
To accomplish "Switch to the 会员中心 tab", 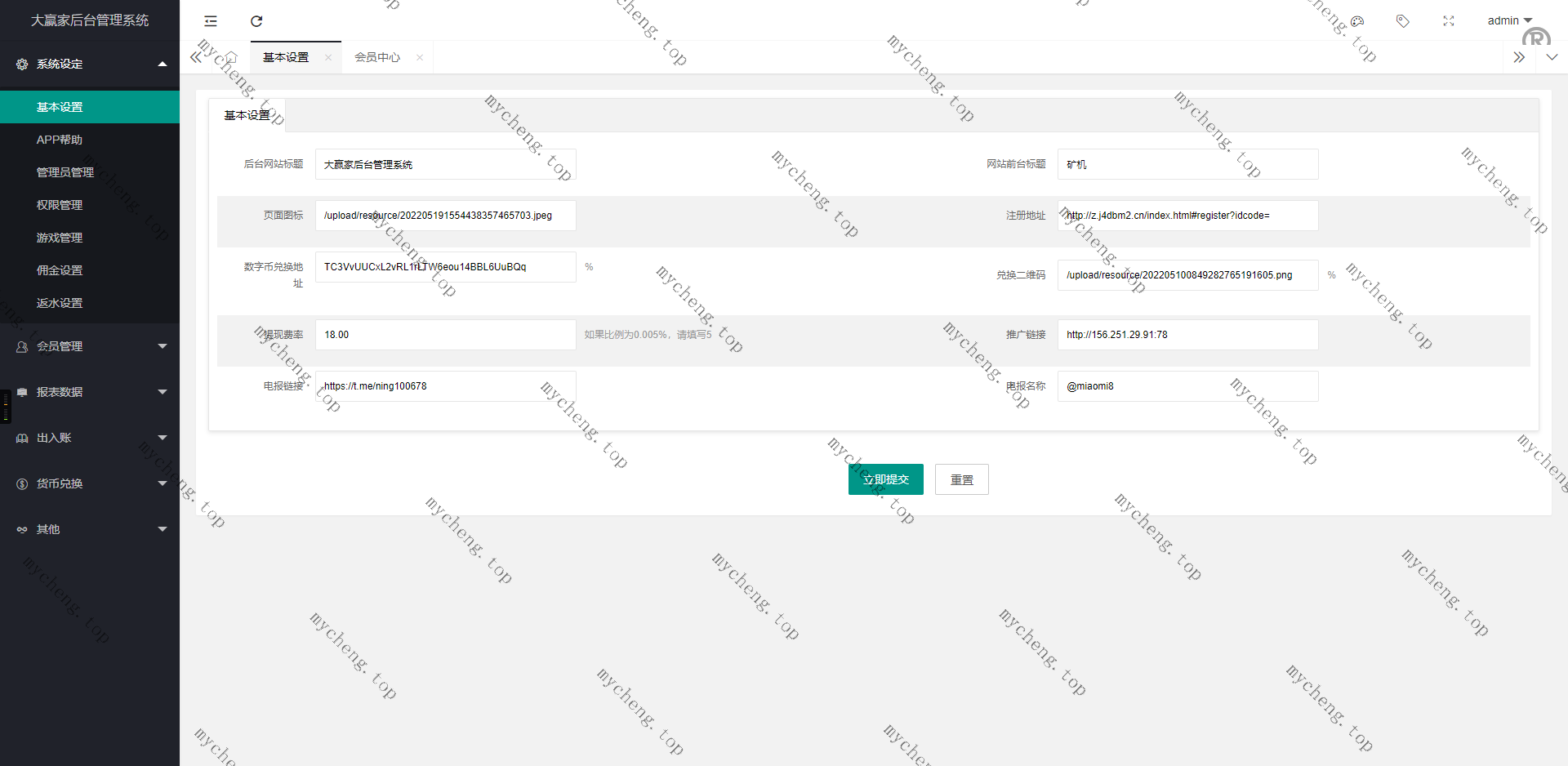I will (x=376, y=57).
